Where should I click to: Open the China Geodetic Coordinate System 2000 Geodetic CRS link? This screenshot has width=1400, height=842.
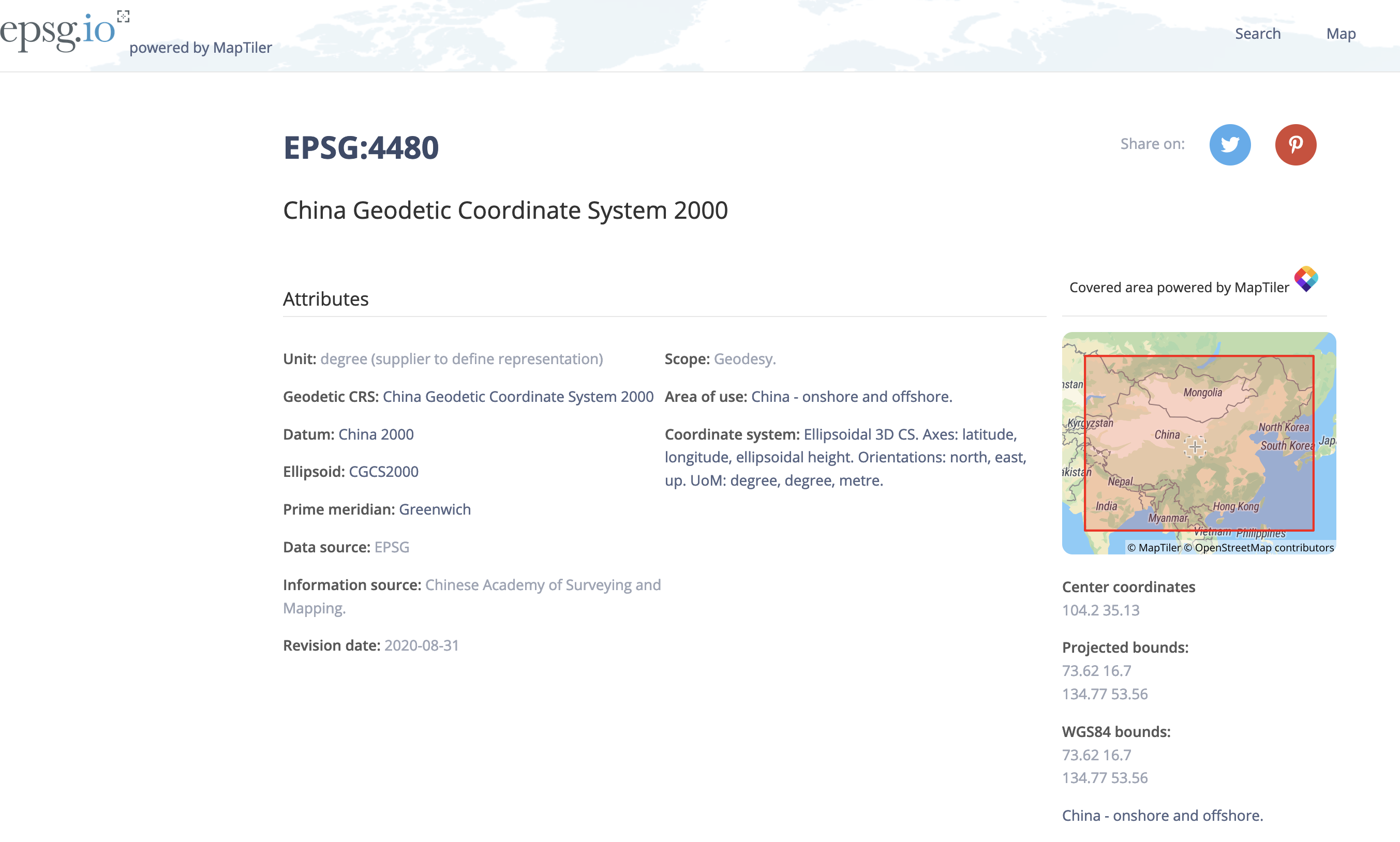tap(517, 397)
